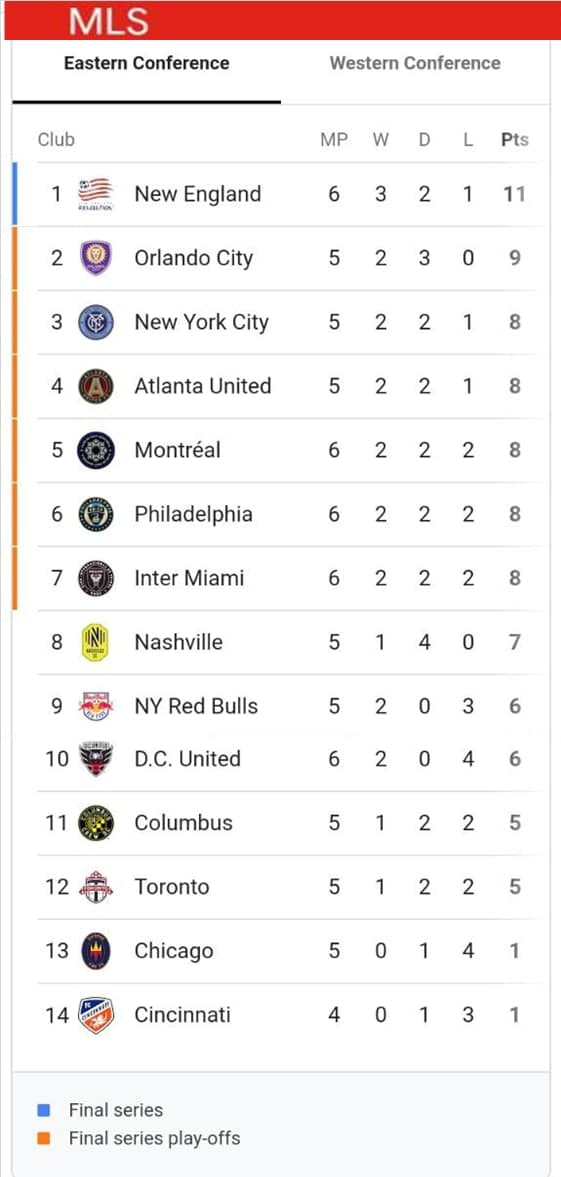This screenshot has height=1177, width=561.
Task: Click the orange Final series play-offs swatch
Action: [x=44, y=1139]
